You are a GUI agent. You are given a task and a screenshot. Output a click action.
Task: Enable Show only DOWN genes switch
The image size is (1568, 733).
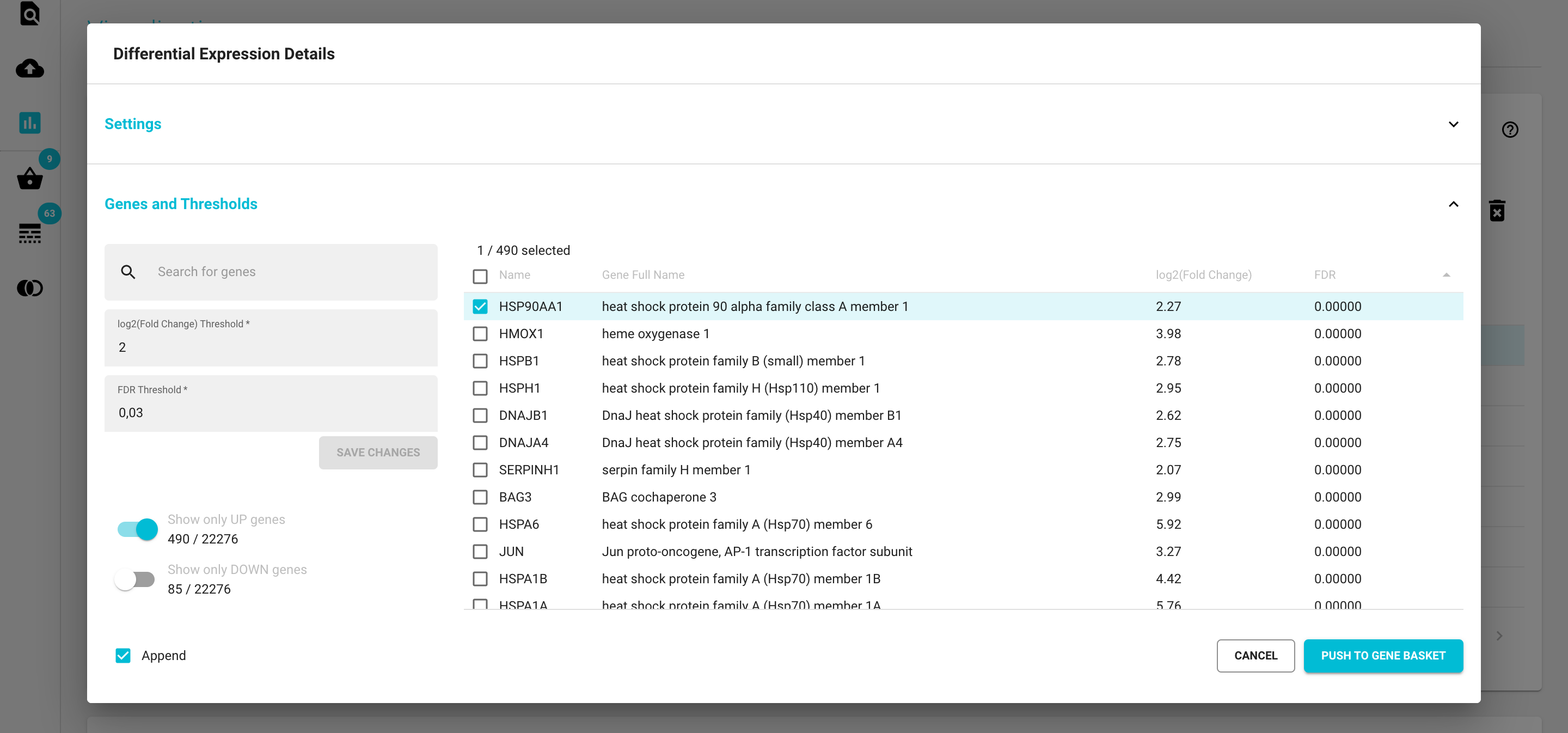click(135, 579)
